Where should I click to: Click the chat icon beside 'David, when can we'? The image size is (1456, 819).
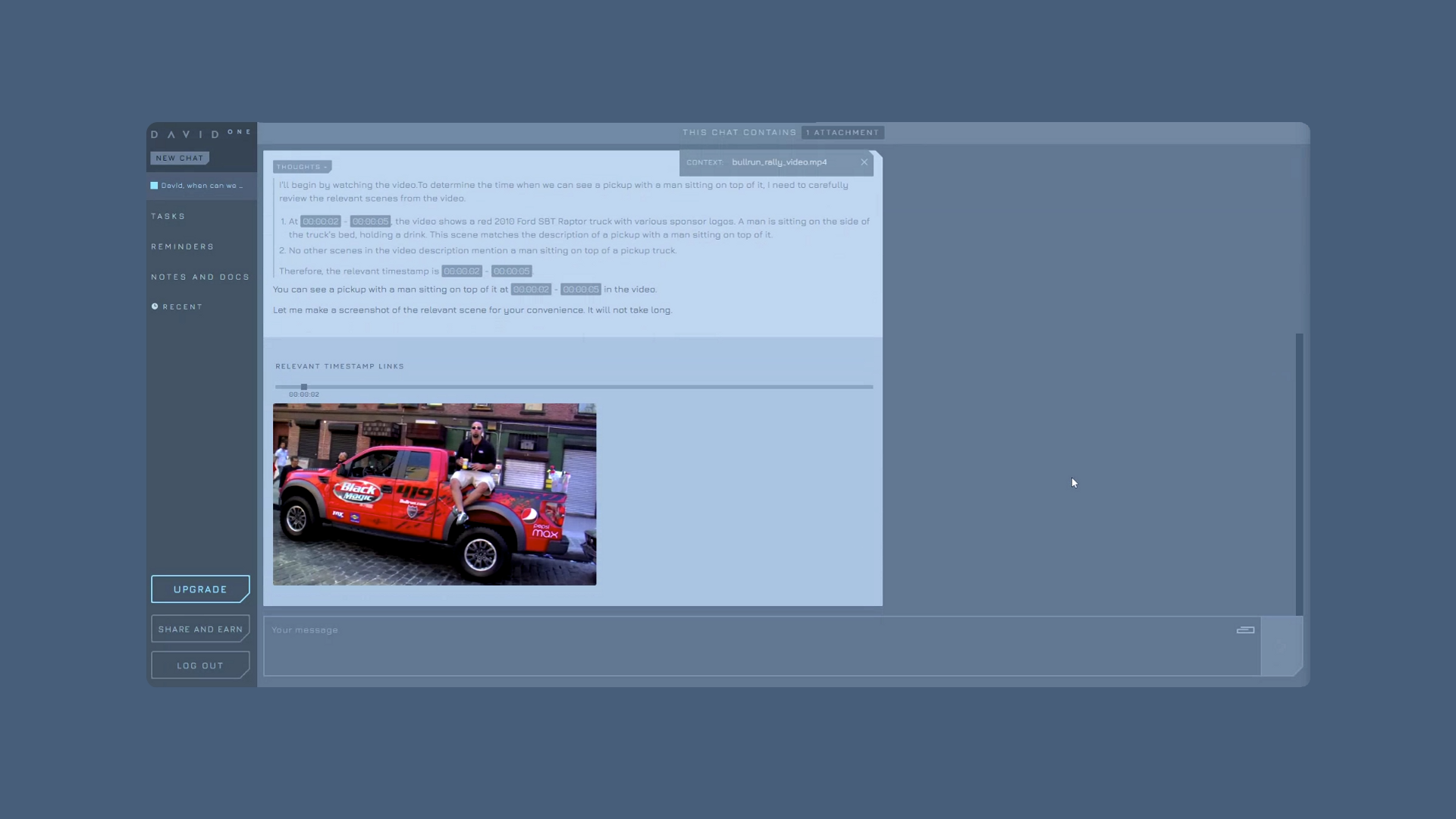point(153,185)
